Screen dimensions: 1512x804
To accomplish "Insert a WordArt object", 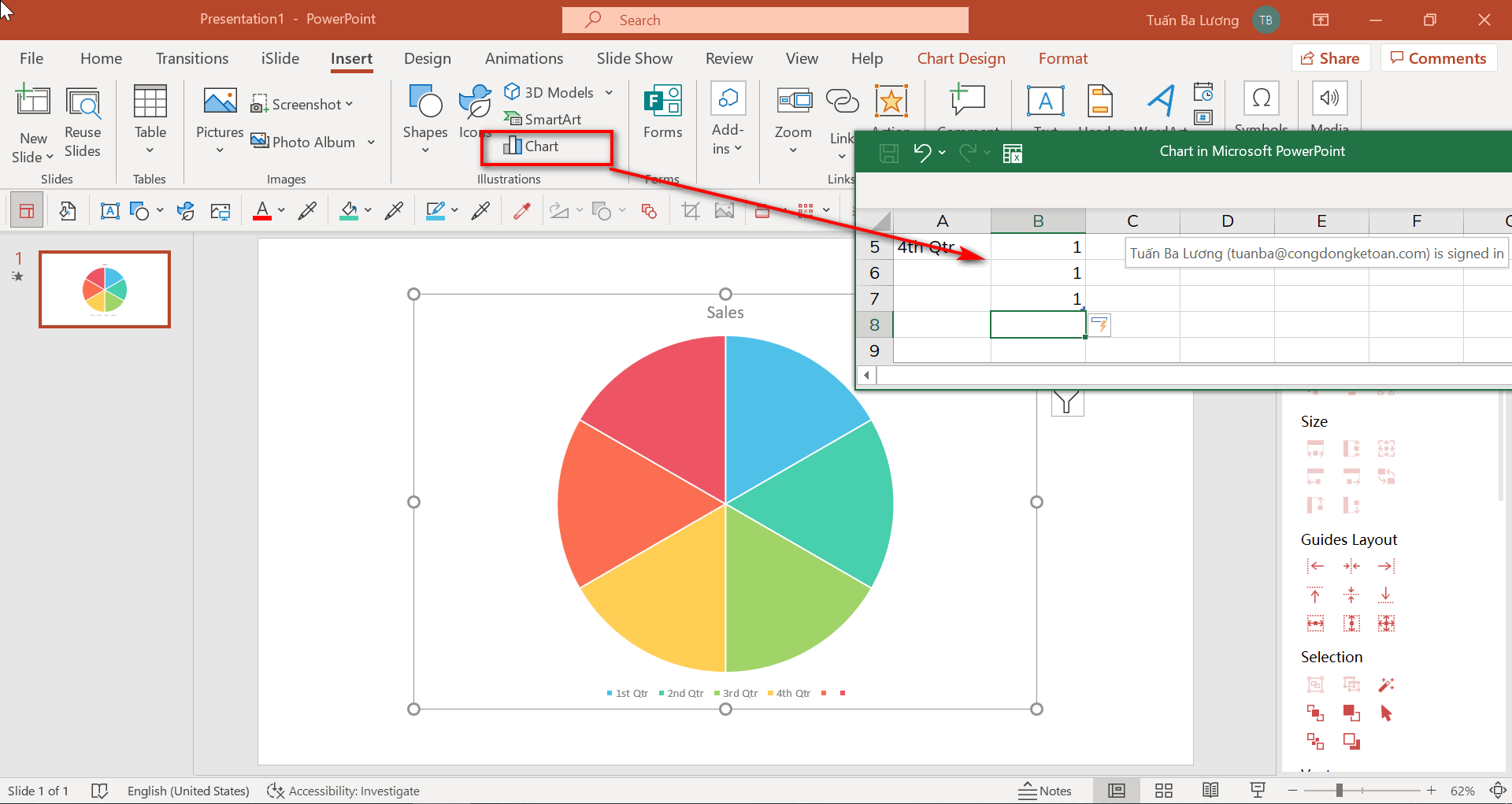I will (x=1161, y=102).
